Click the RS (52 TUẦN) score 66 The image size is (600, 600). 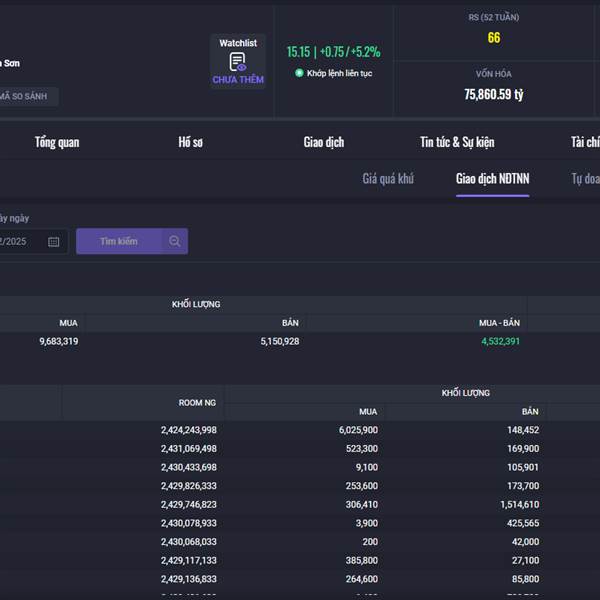494,38
